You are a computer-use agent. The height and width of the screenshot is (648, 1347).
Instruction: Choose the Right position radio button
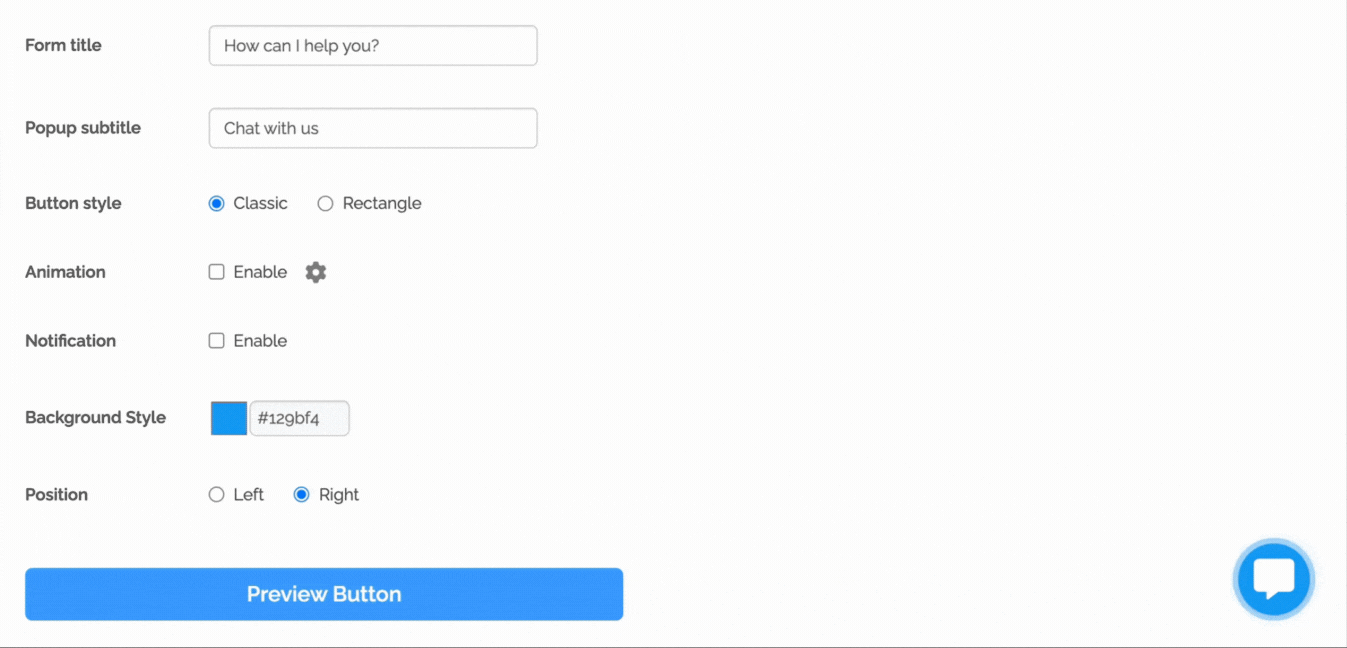301,495
